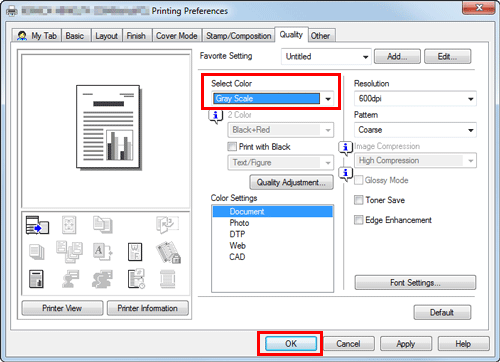Click the grayscale document with chart icon
The image size is (500, 362).
coord(36,279)
